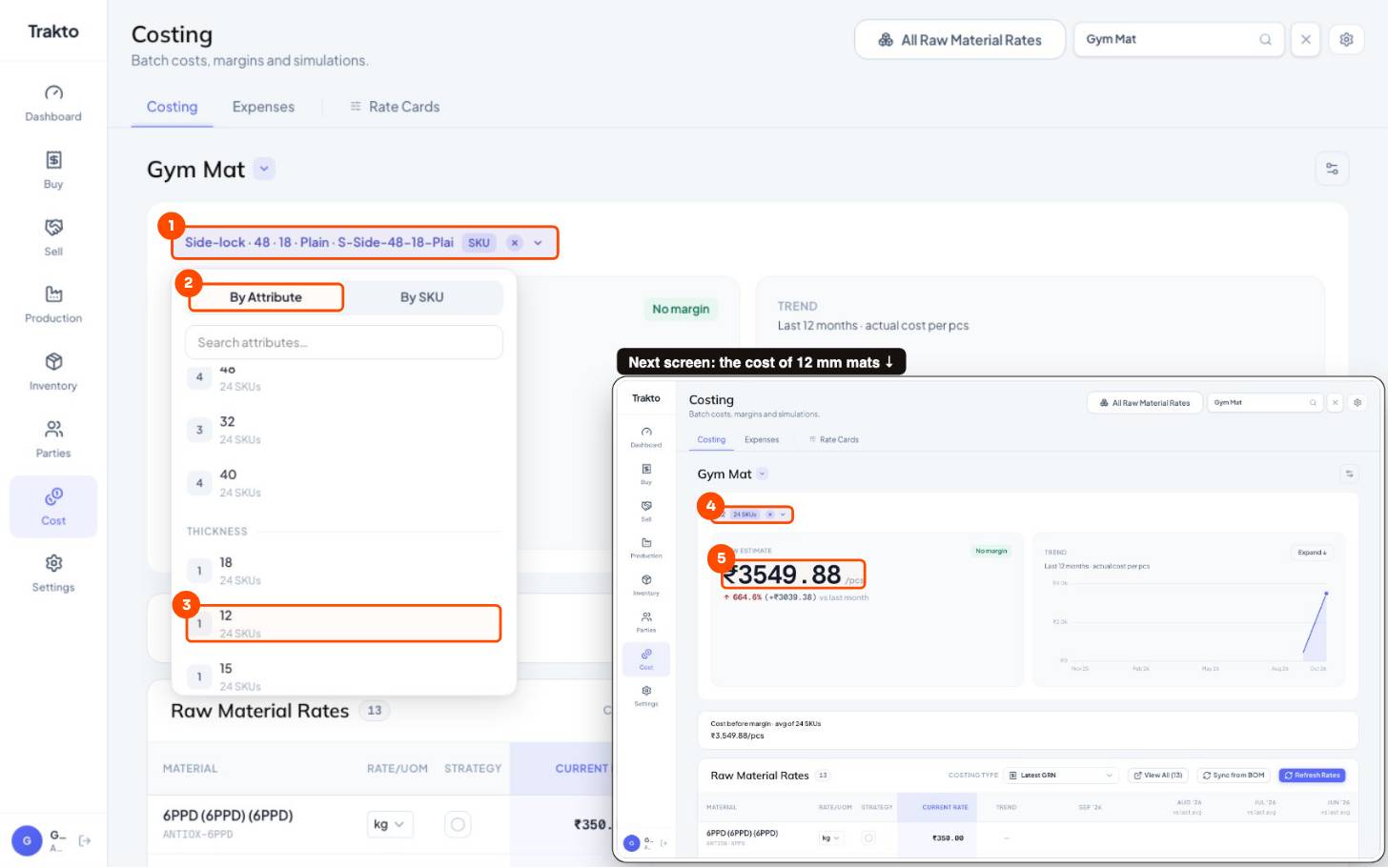
Task: Clear the main search with the X button
Action: (1306, 40)
